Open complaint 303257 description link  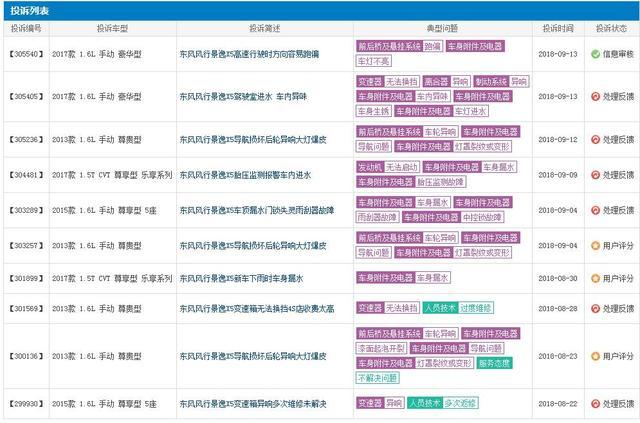tap(253, 246)
